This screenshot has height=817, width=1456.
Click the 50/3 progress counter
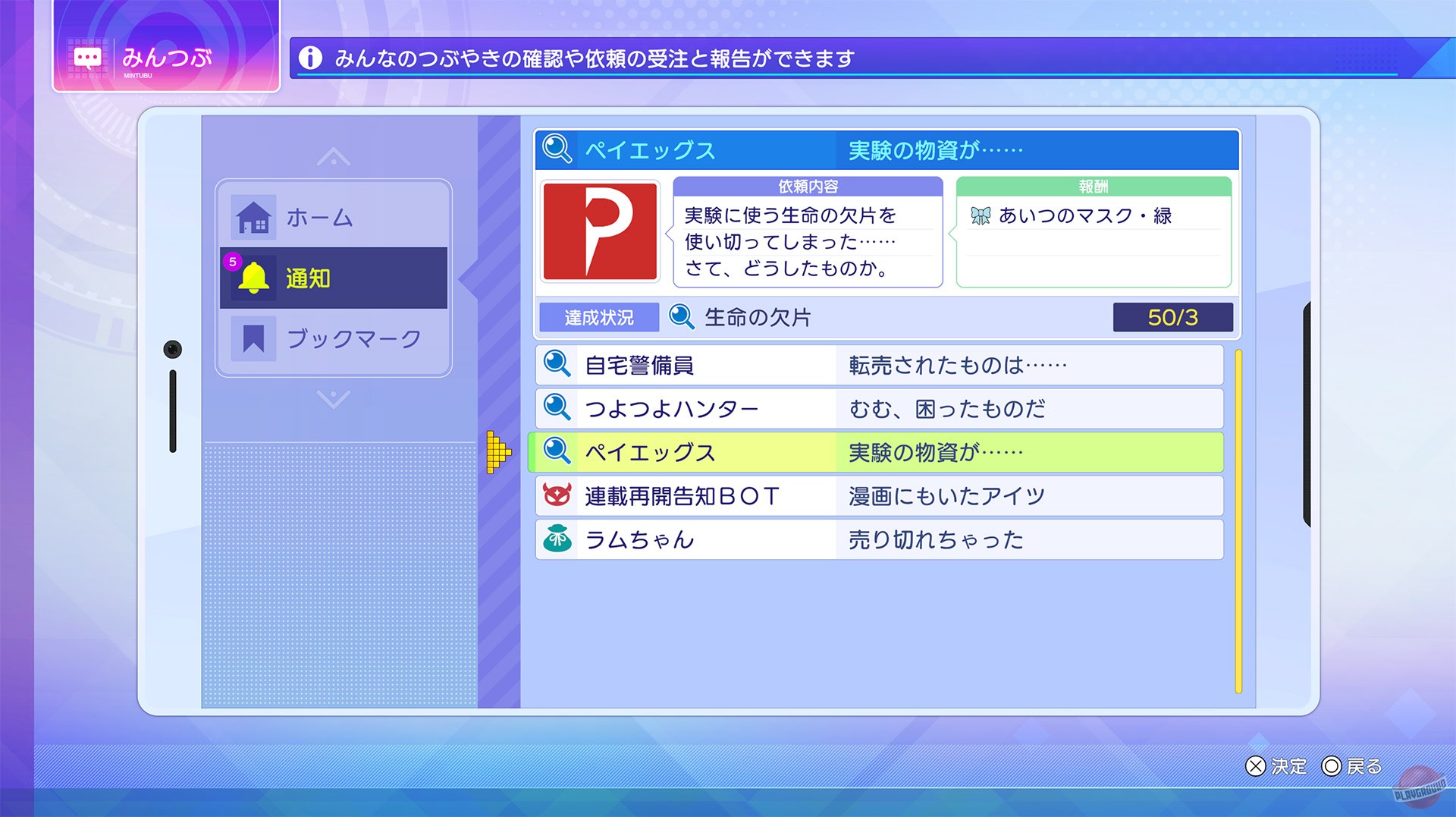1172,317
